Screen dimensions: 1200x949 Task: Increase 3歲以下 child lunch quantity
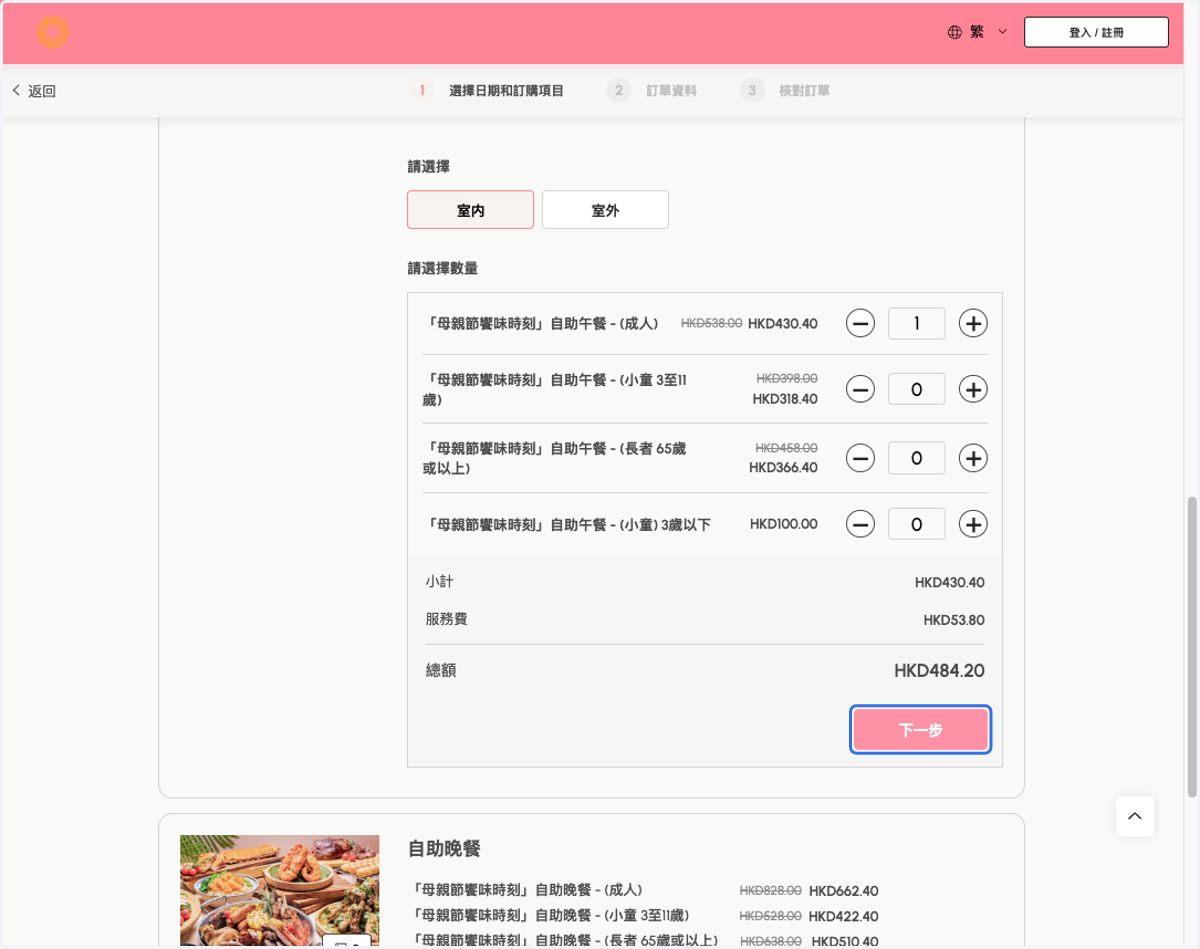[x=973, y=524]
